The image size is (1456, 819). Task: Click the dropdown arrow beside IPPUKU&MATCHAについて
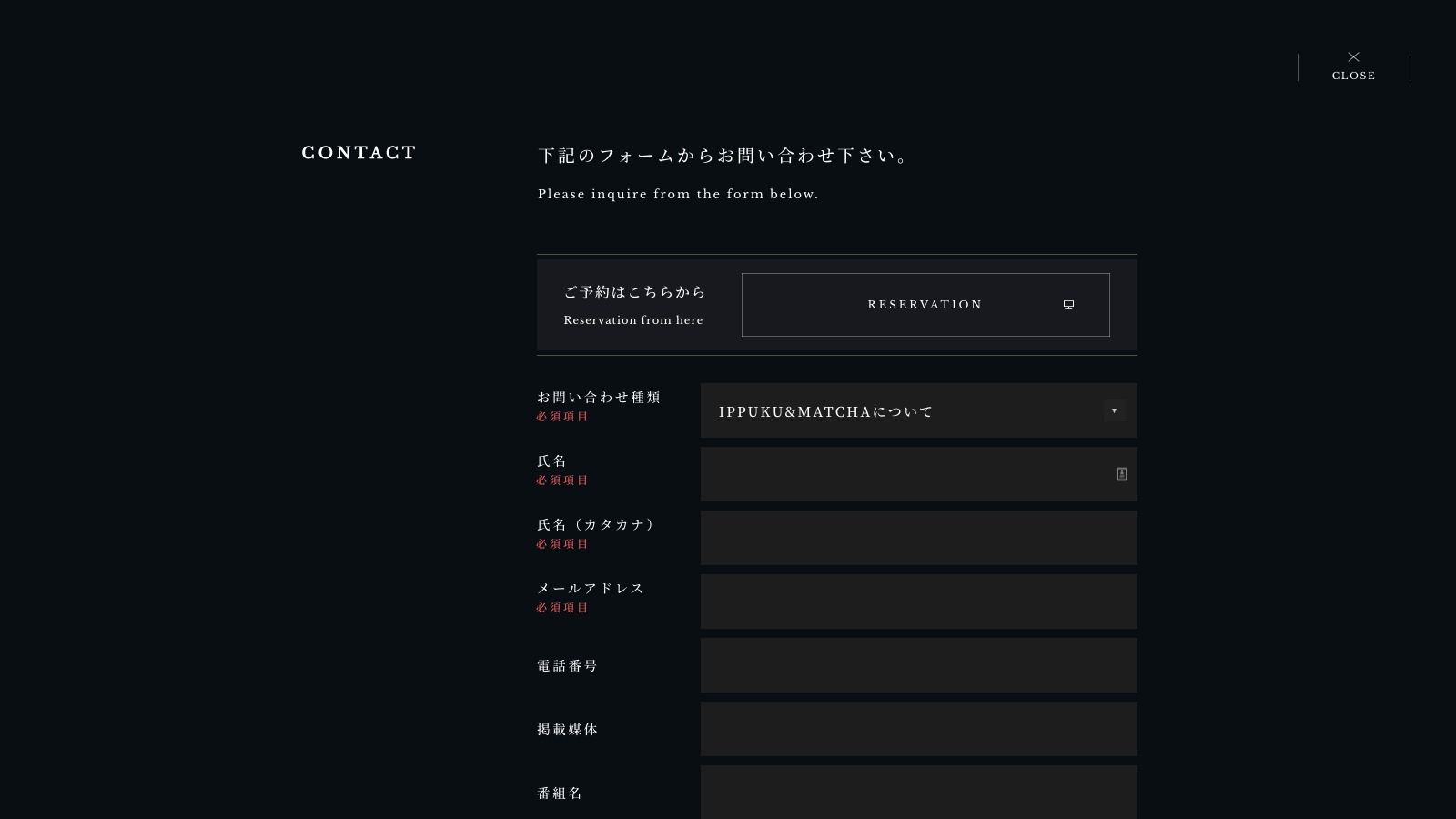point(1114,410)
